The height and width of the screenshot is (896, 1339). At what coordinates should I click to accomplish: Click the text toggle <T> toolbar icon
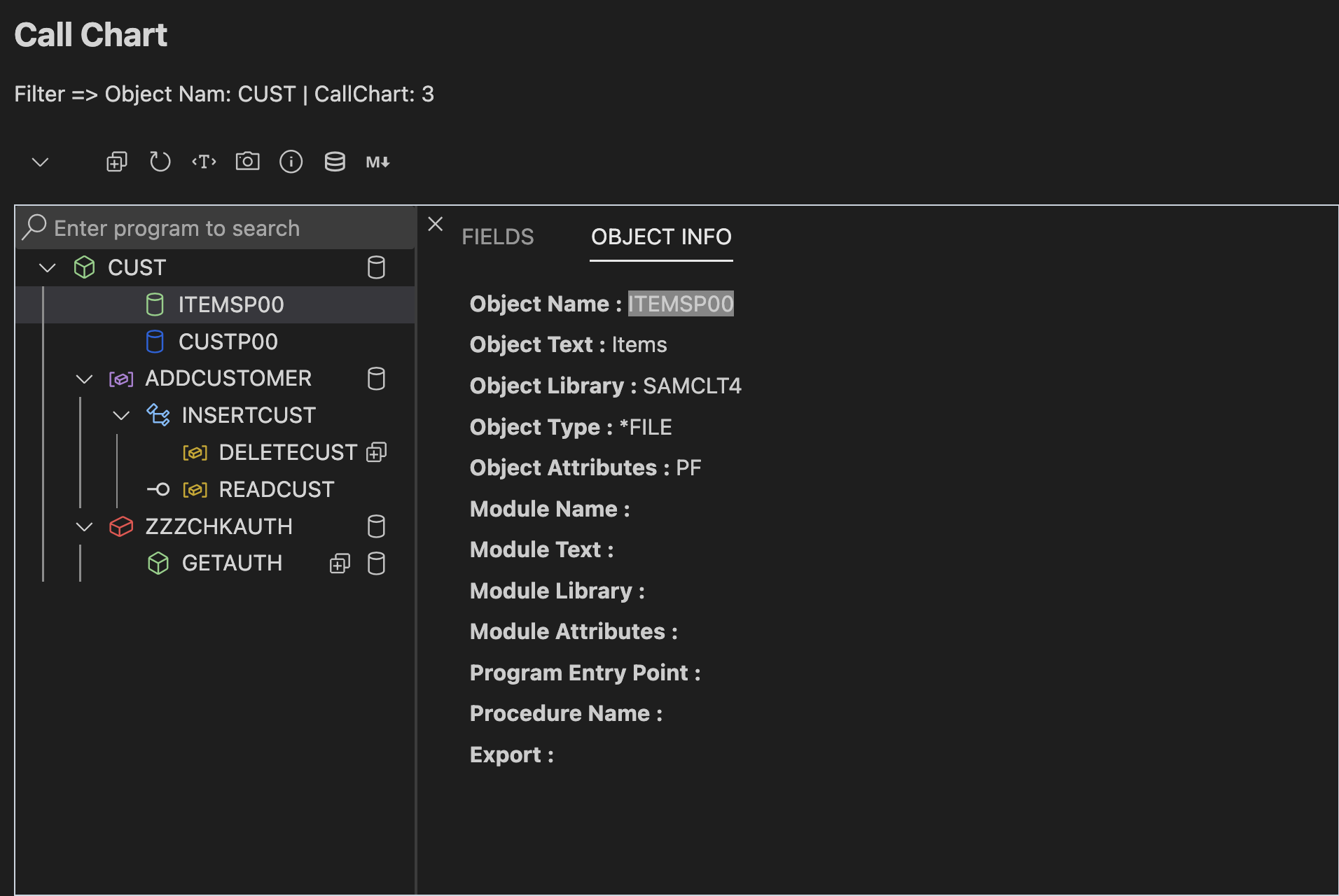tap(204, 162)
